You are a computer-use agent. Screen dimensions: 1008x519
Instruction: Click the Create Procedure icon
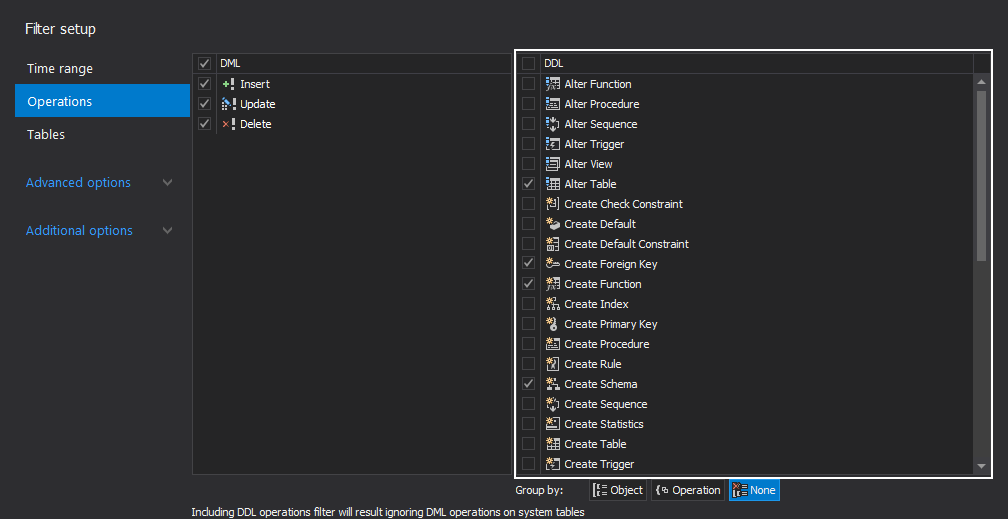point(552,344)
